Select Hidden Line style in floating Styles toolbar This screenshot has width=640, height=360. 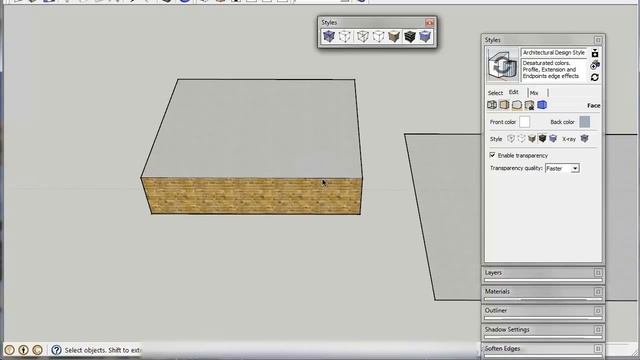coord(378,36)
